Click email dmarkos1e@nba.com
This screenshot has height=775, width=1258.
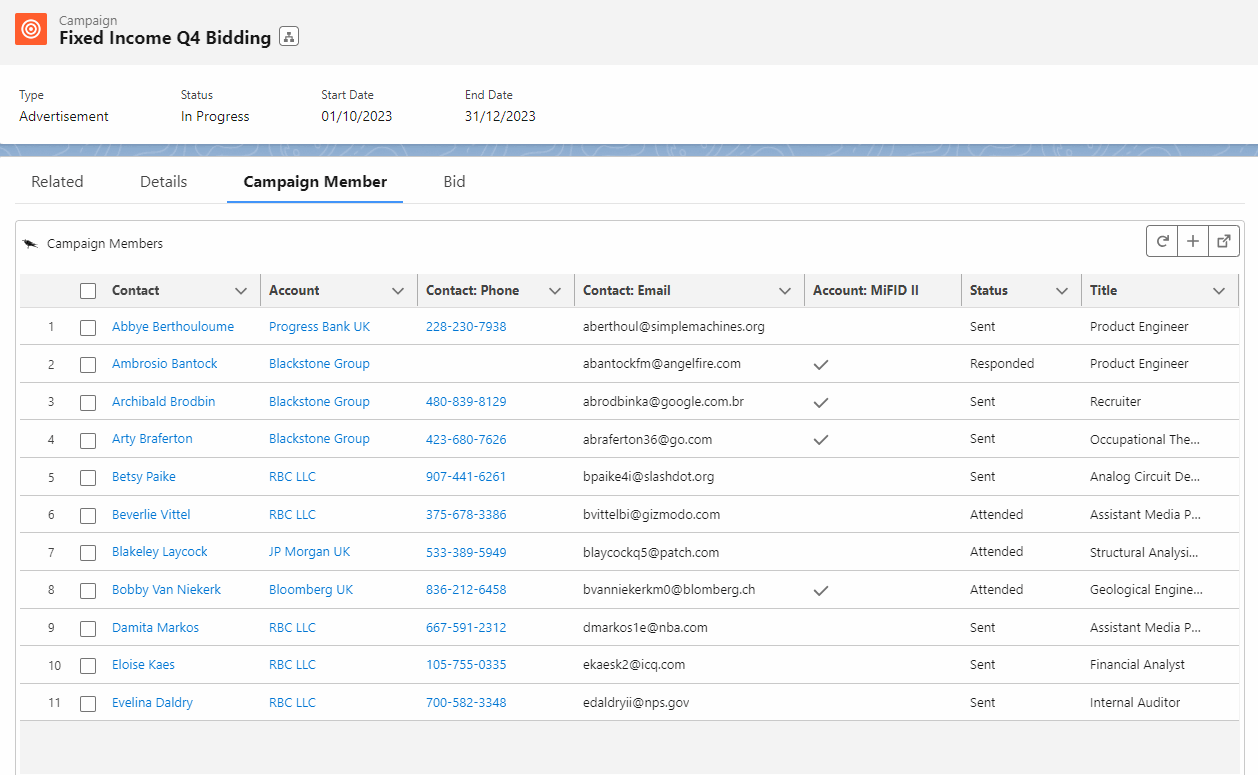[x=645, y=627]
